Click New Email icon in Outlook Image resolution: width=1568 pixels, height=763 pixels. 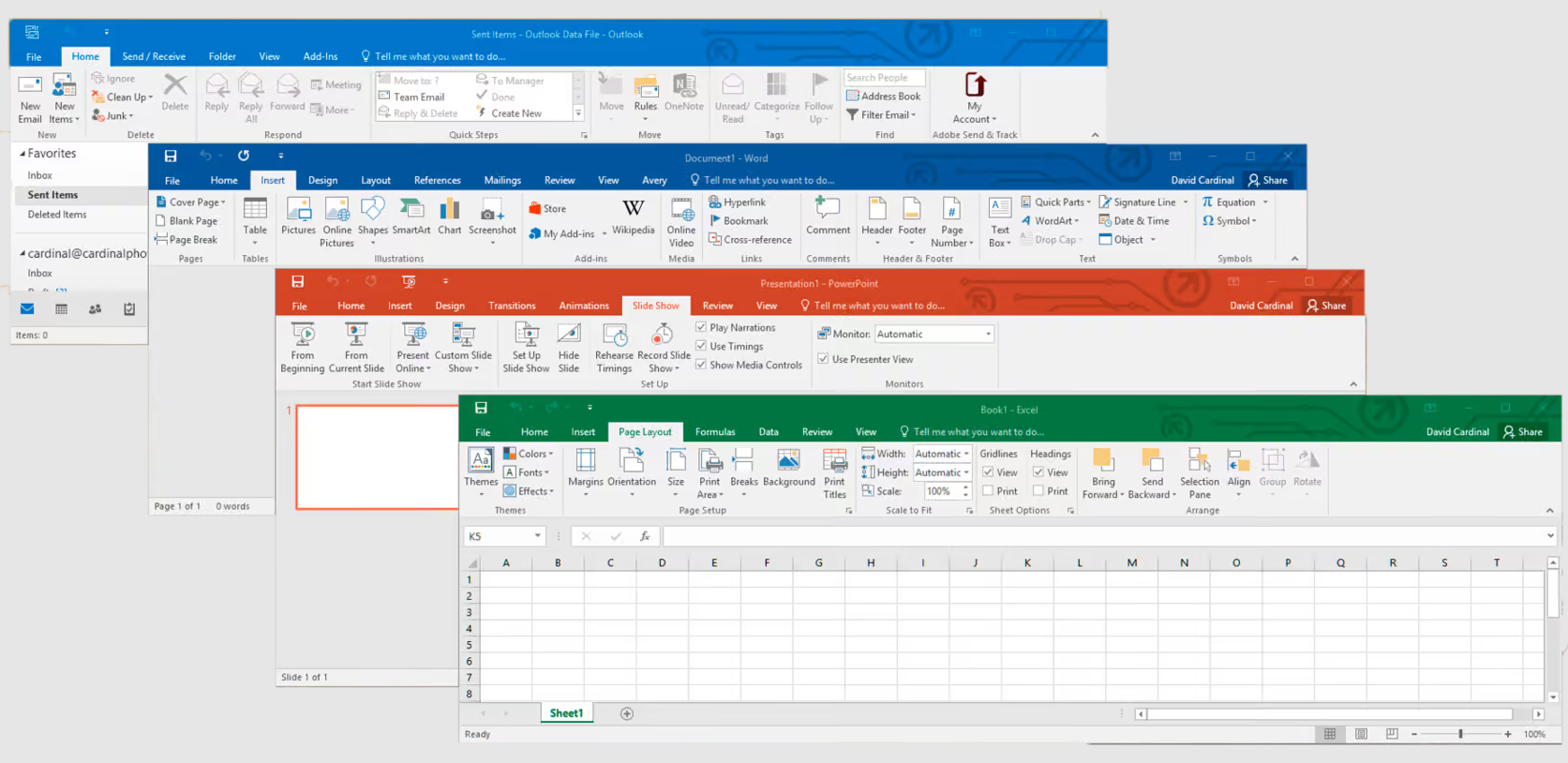pos(30,98)
